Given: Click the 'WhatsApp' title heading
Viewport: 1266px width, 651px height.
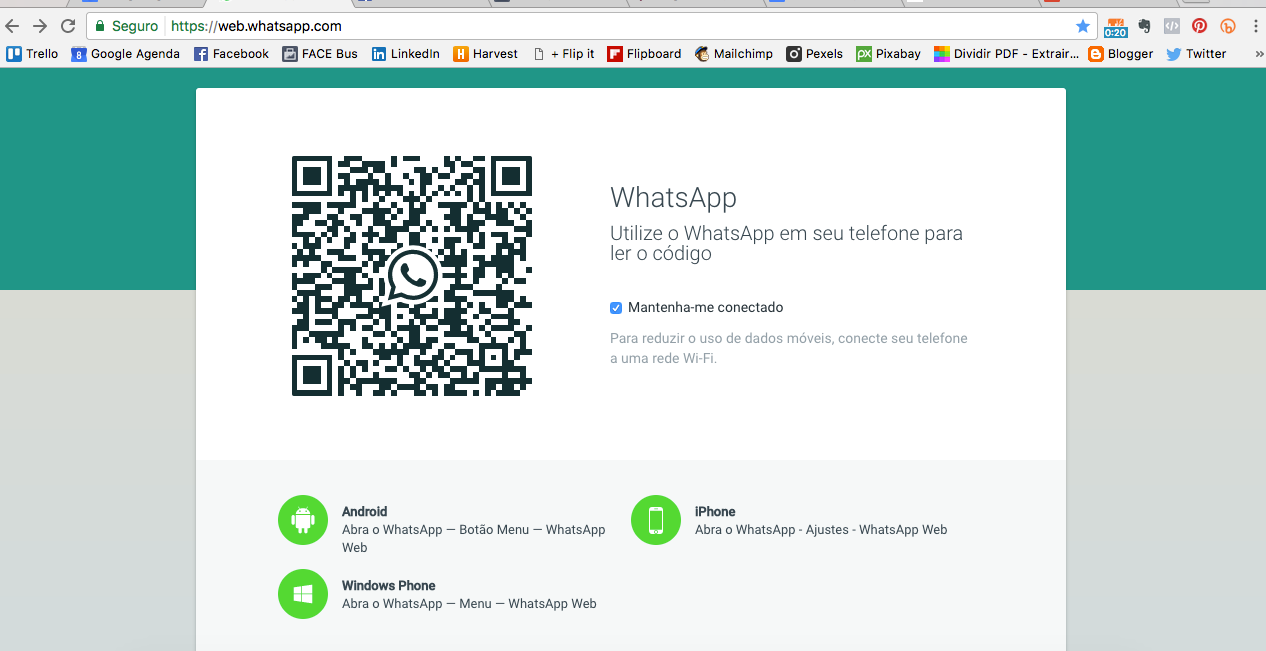Looking at the screenshot, I should pos(673,197).
